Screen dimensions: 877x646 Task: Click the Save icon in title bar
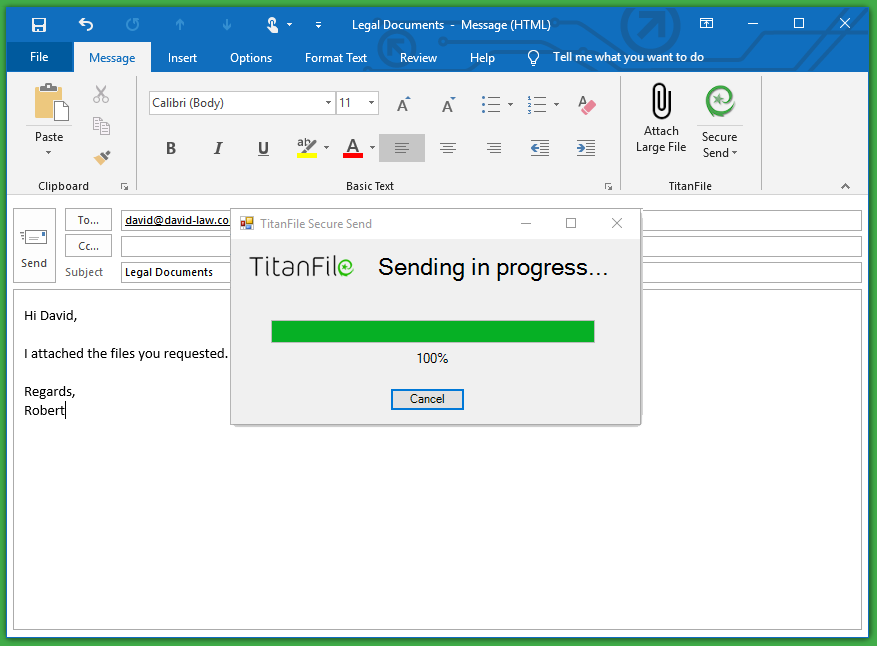(39, 25)
